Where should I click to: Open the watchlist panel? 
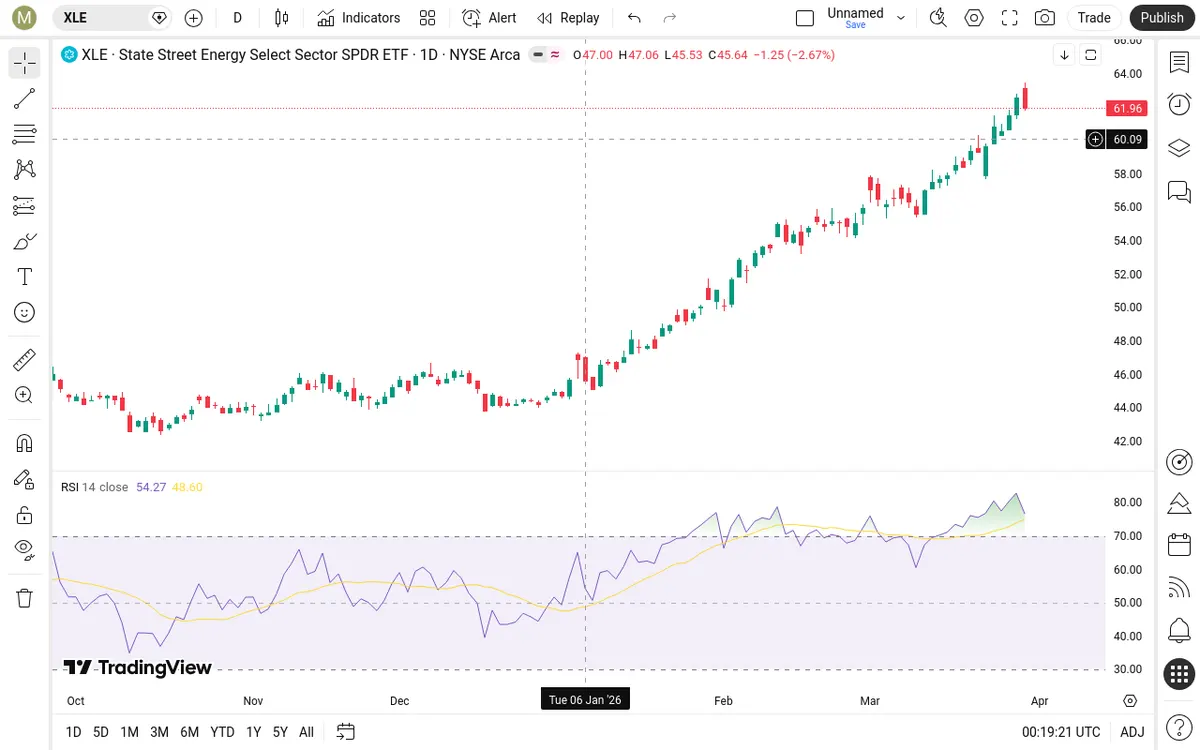(1179, 63)
